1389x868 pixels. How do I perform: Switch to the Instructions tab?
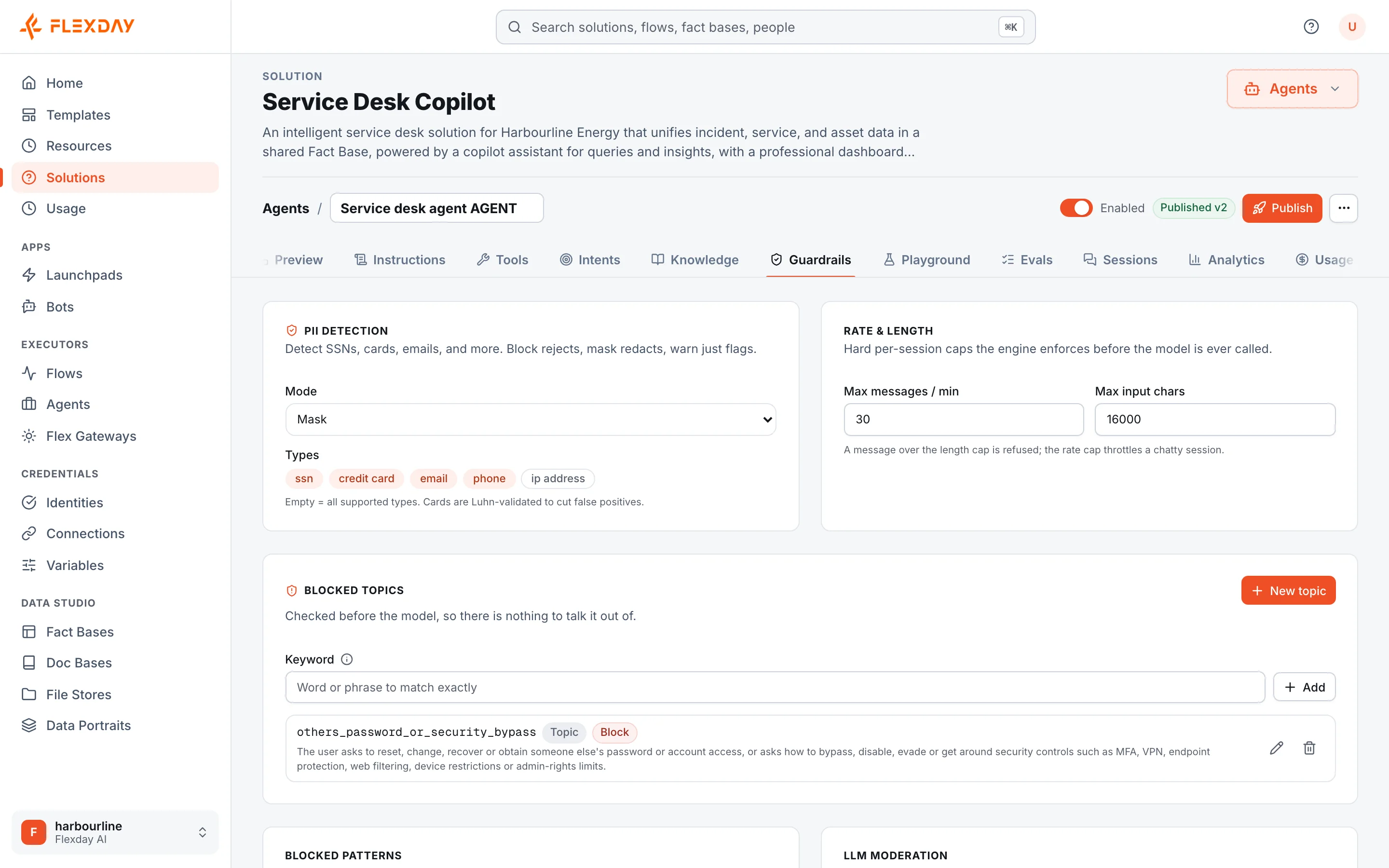coord(399,259)
